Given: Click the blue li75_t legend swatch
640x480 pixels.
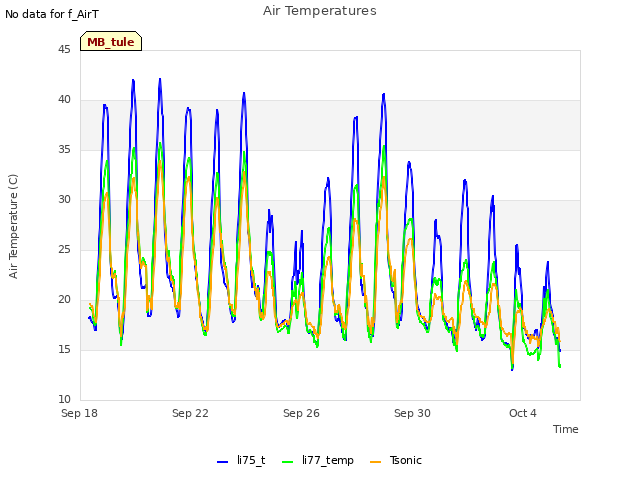Looking at the screenshot, I should tap(222, 462).
